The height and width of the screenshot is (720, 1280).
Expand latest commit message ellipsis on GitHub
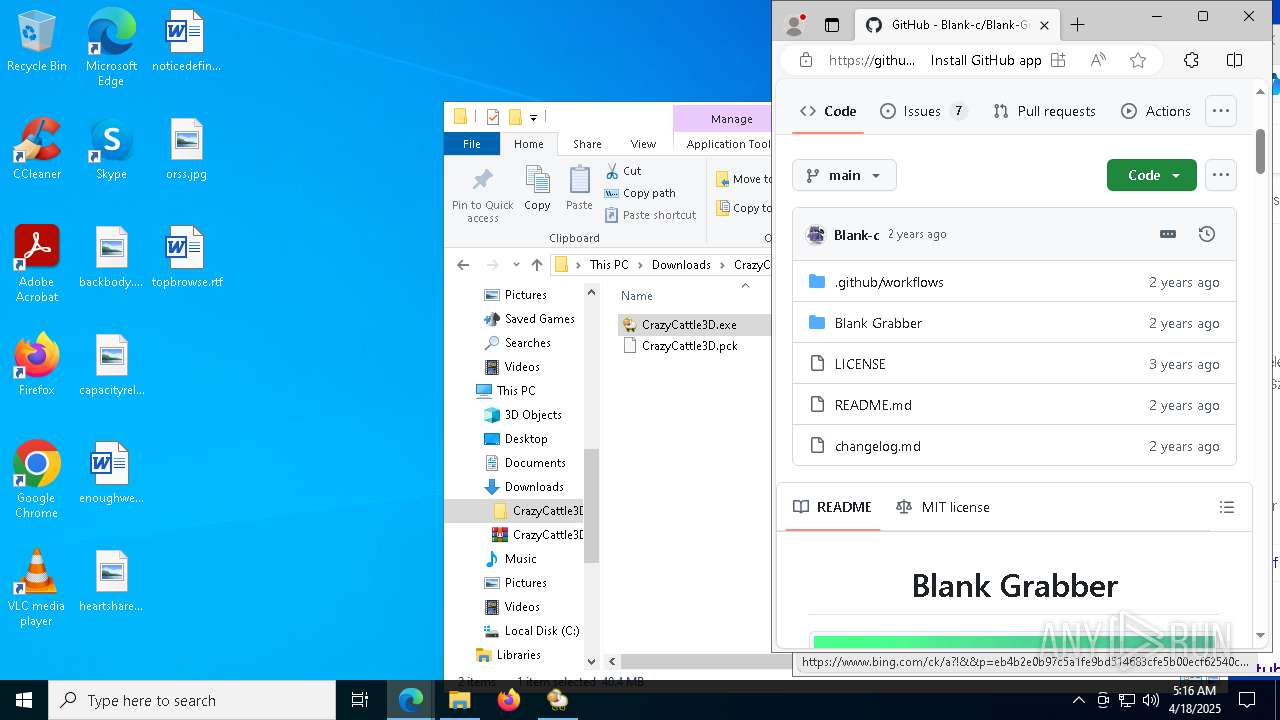[1168, 234]
